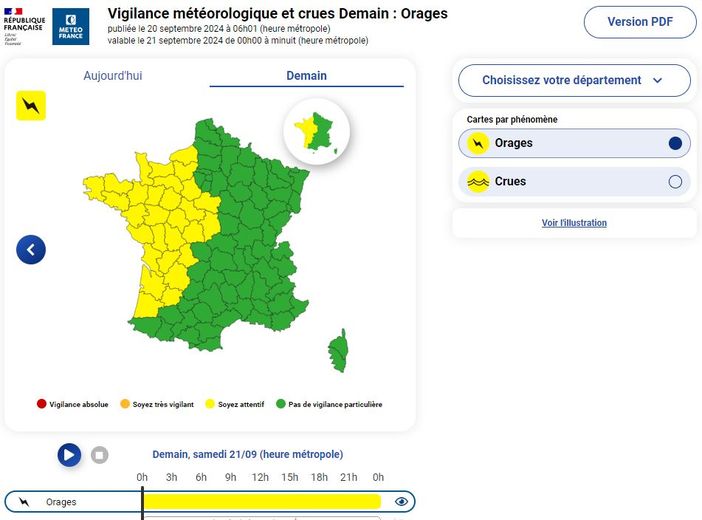Click the 12h timeline marker
The image size is (702, 520).
260,477
